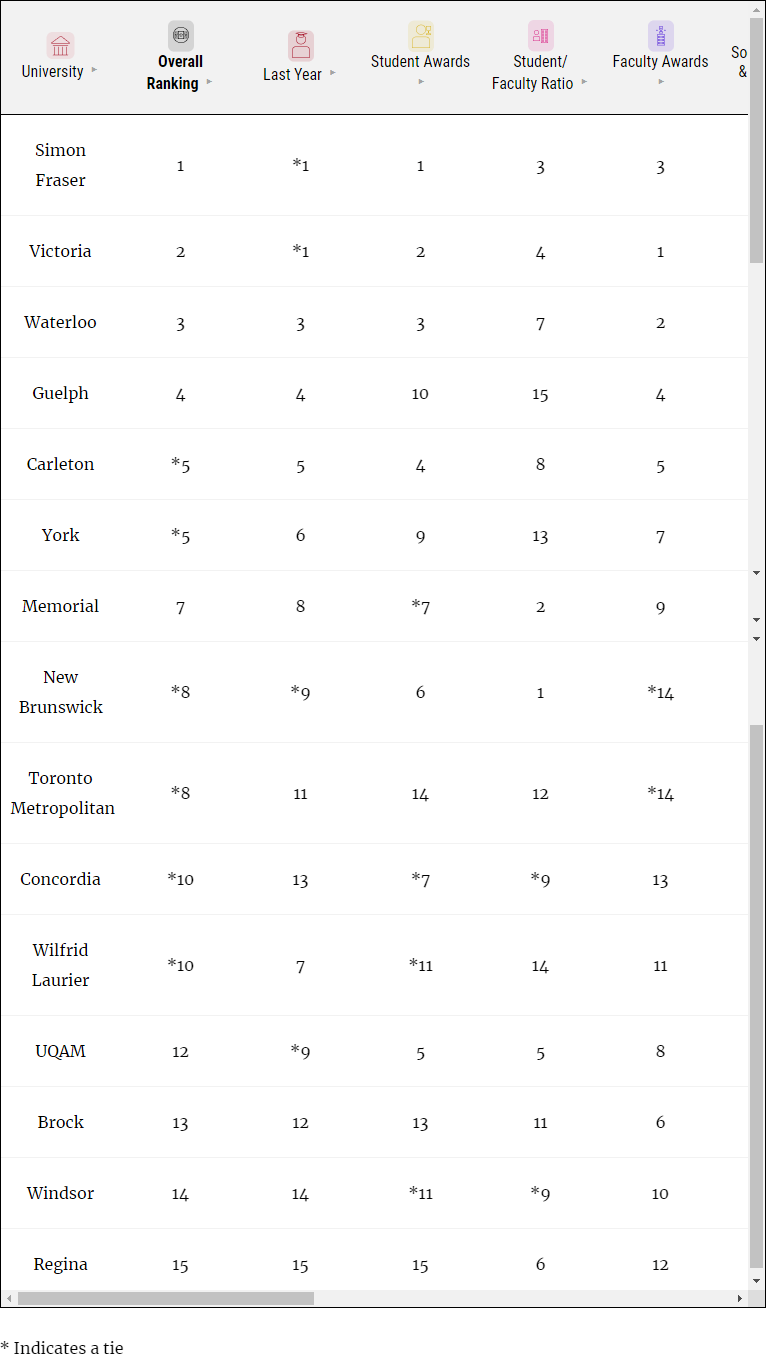Click the Student/Faculty Ratio column icon

point(540,36)
